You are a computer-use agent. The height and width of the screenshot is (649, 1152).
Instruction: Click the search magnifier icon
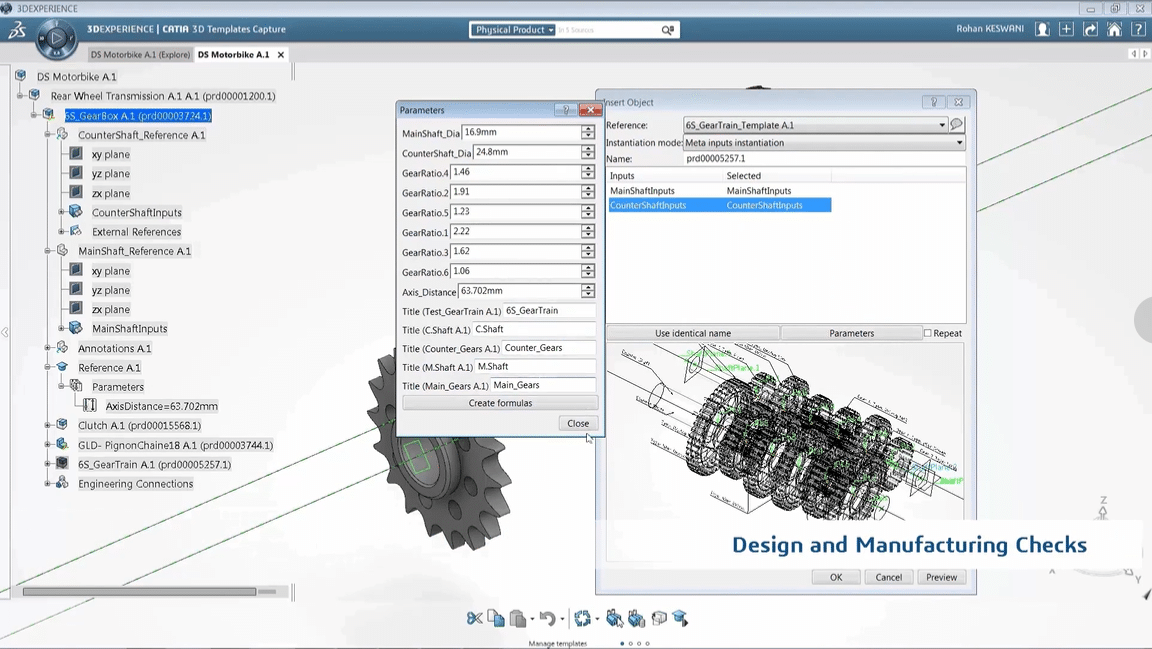pyautogui.click(x=668, y=30)
